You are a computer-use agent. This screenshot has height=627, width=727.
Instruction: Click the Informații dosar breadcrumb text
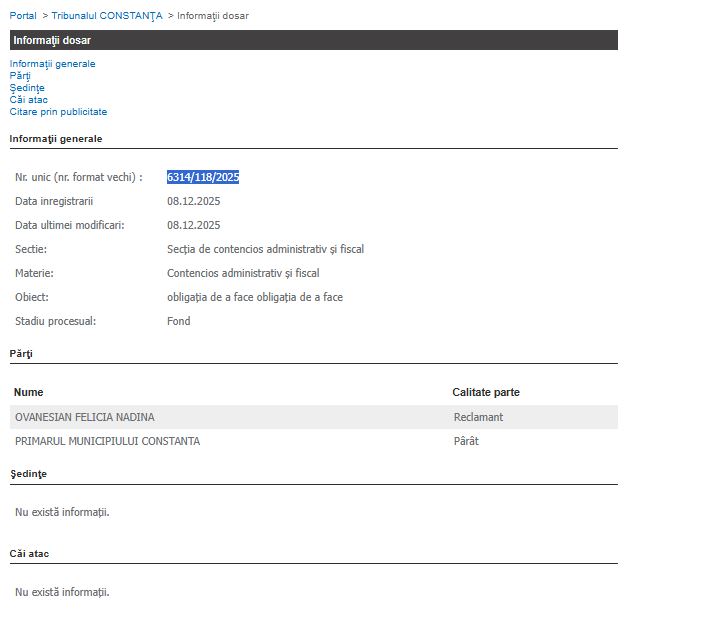point(213,16)
